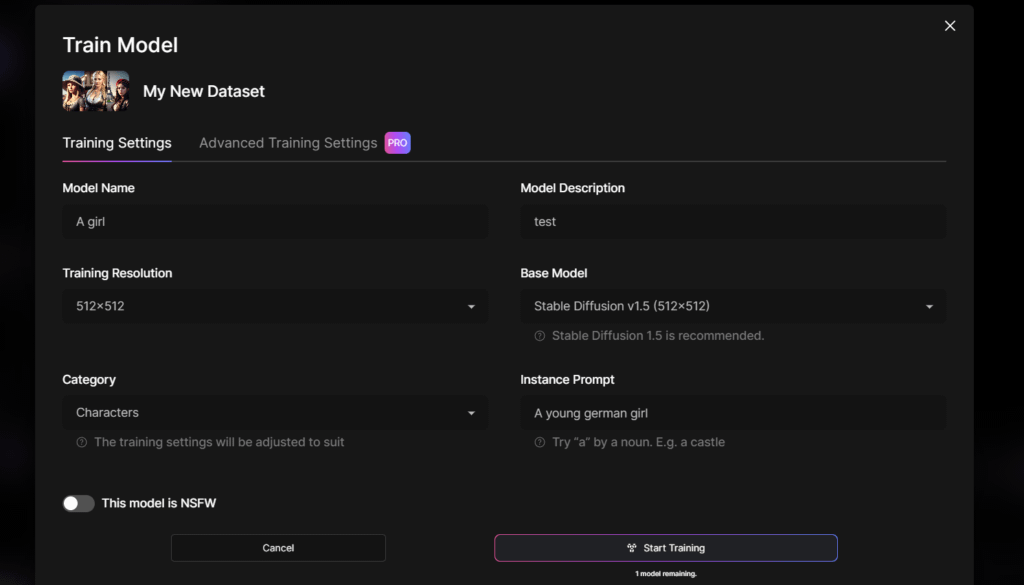1024x585 pixels.
Task: Expand the Base Model dropdown
Action: pyautogui.click(x=732, y=306)
